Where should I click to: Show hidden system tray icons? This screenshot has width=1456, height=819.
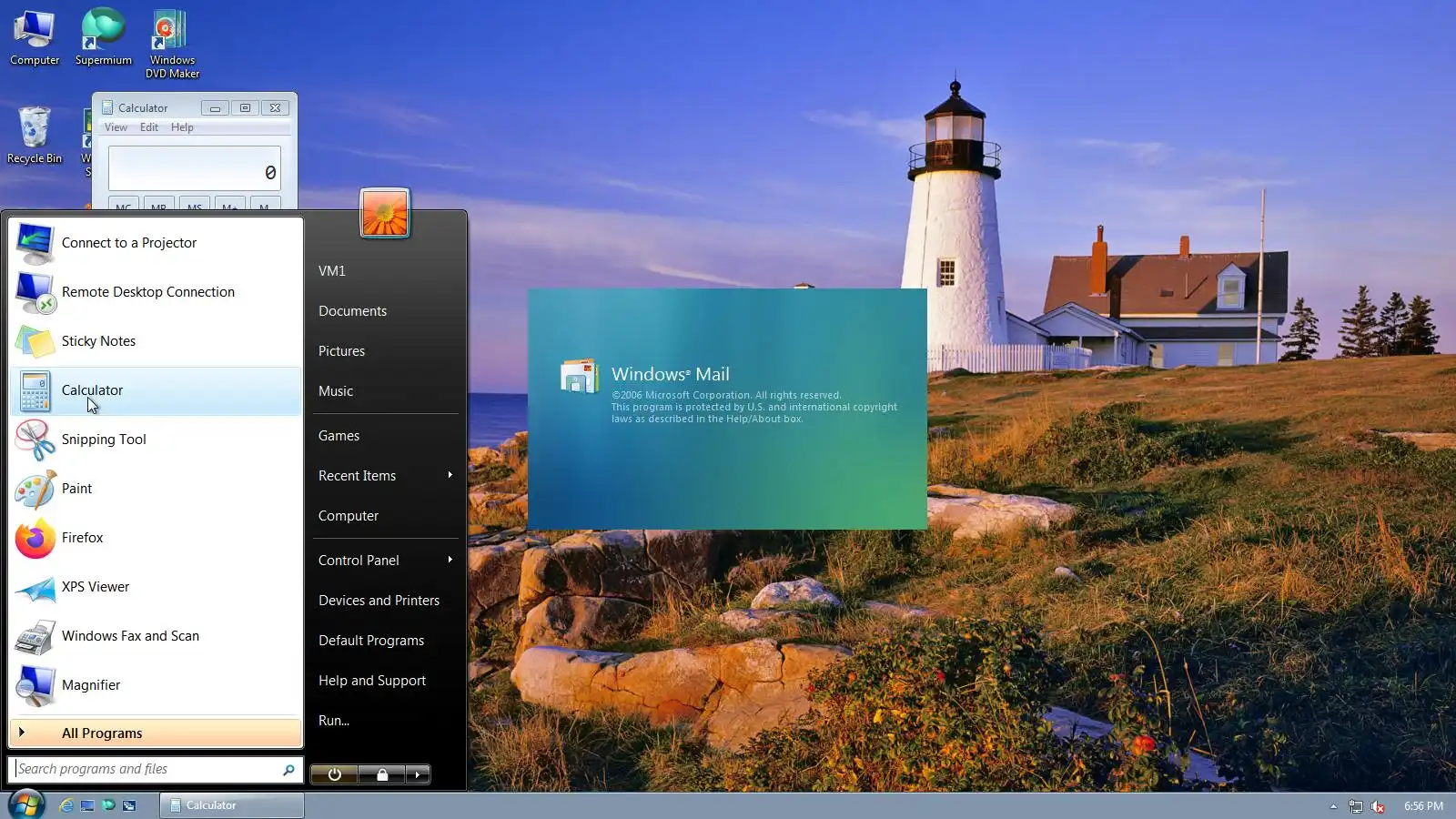(1333, 806)
